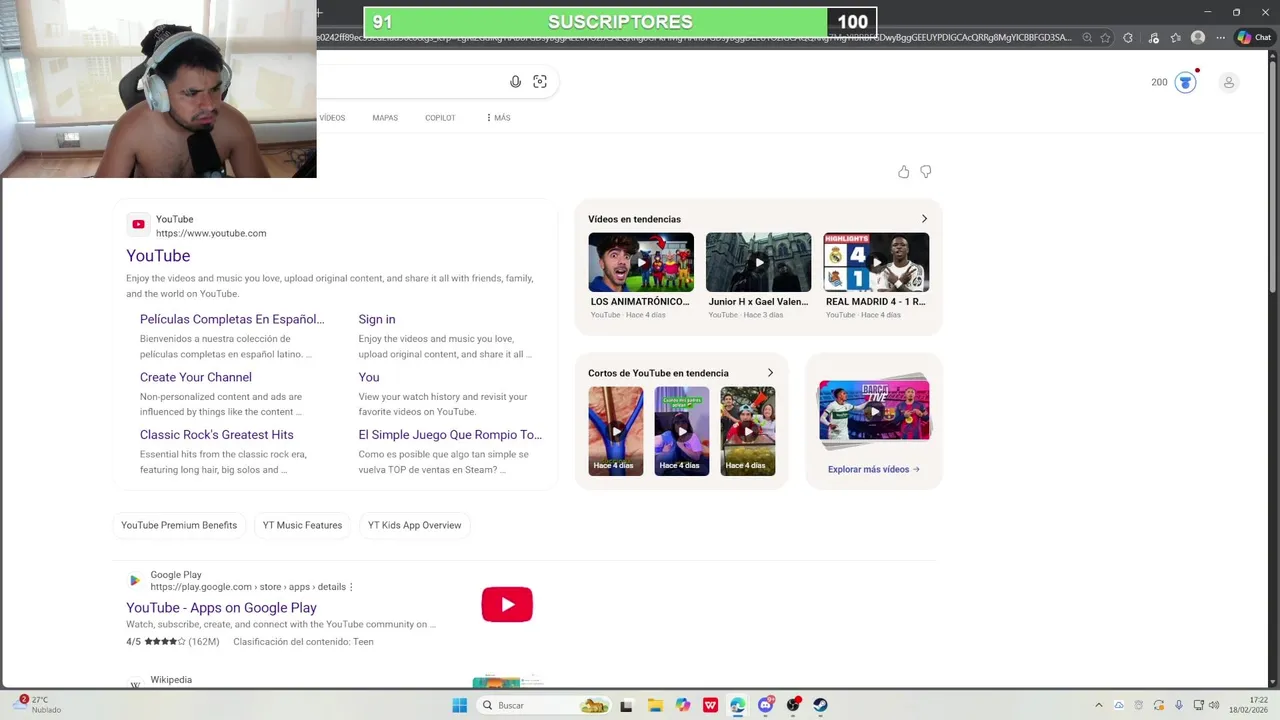Add page to favorites with star icon

1105,38
